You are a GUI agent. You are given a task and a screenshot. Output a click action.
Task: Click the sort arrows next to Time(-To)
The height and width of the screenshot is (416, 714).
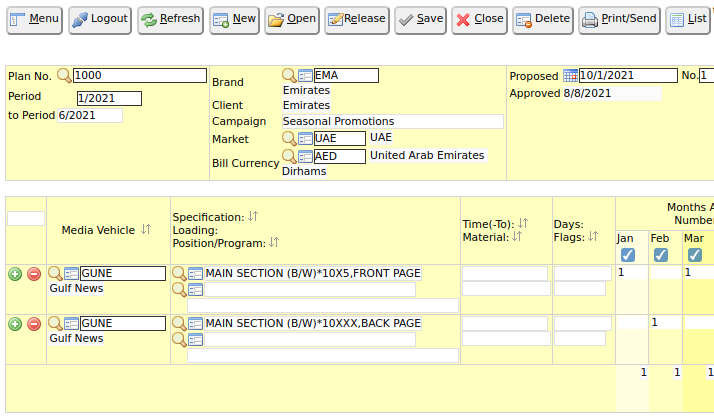523,223
